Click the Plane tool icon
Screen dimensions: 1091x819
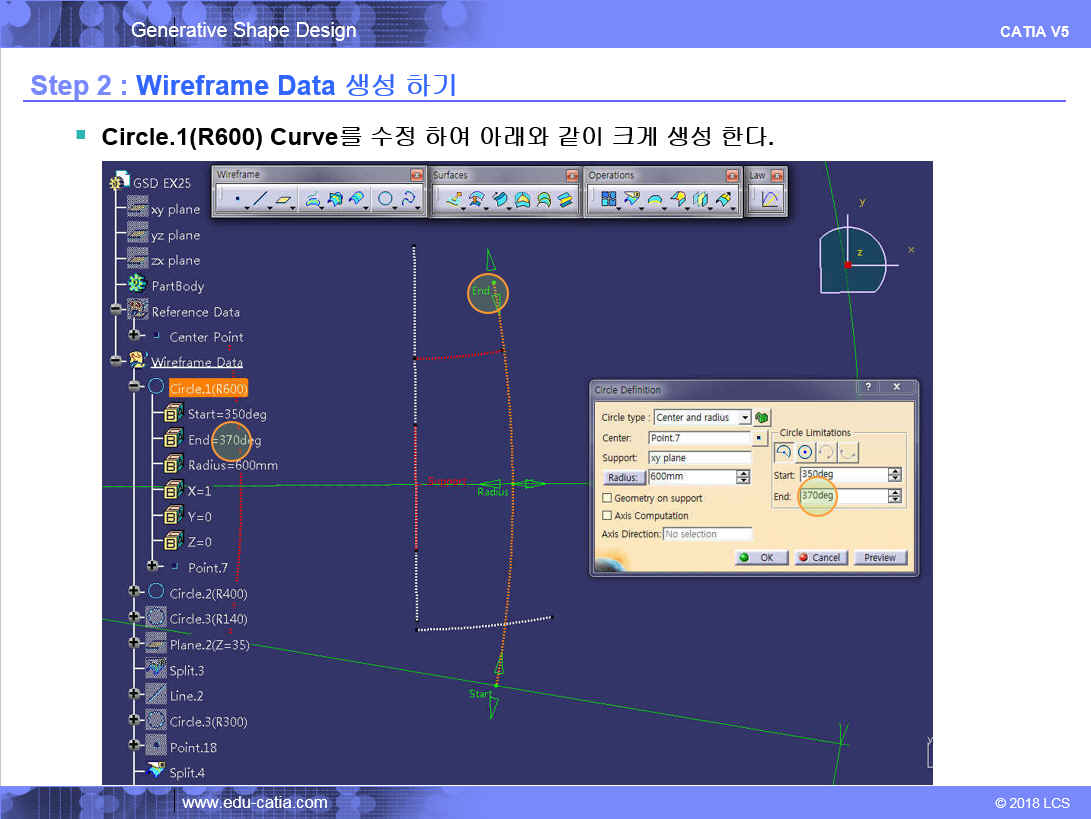(x=284, y=200)
